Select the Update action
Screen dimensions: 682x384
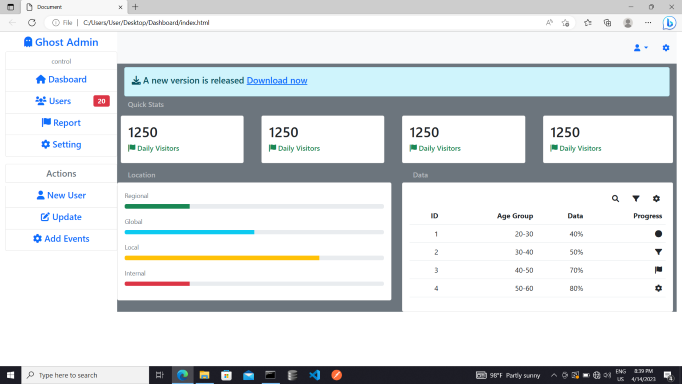[61, 217]
